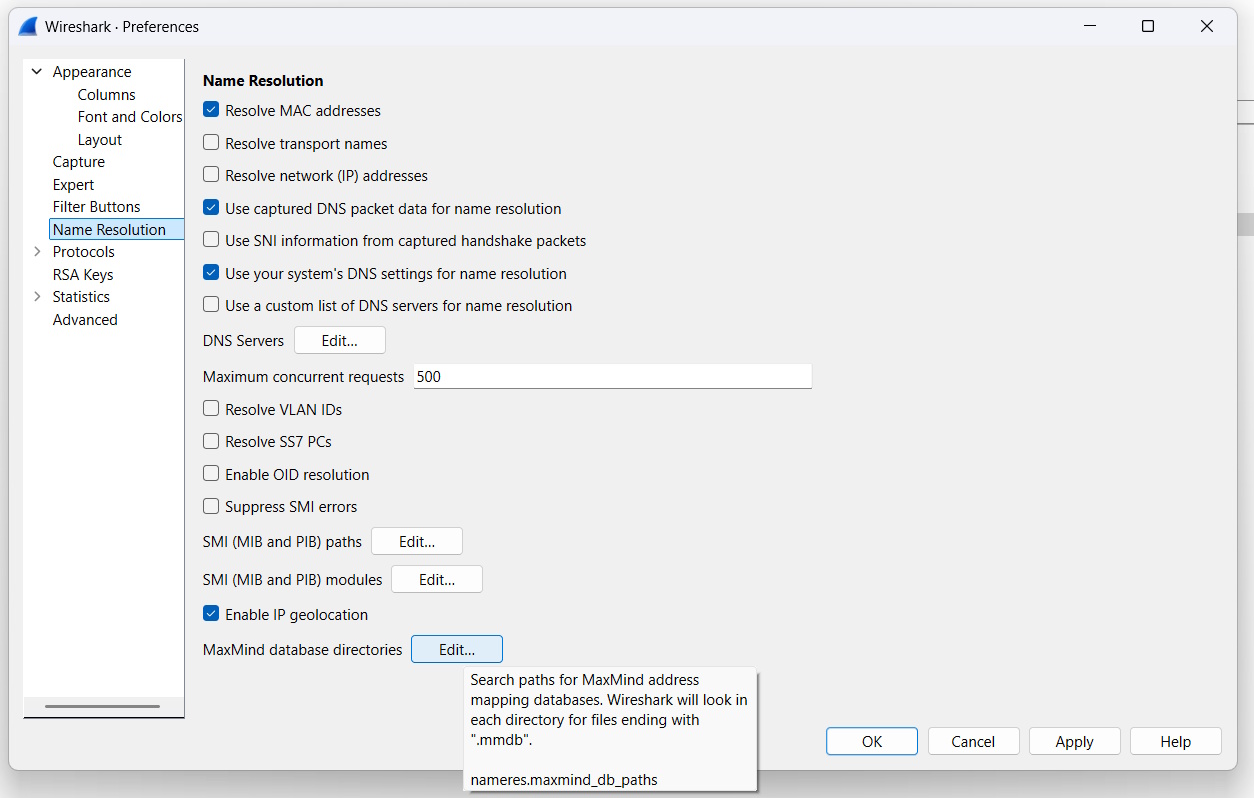Click the DNS Servers label

point(243,341)
